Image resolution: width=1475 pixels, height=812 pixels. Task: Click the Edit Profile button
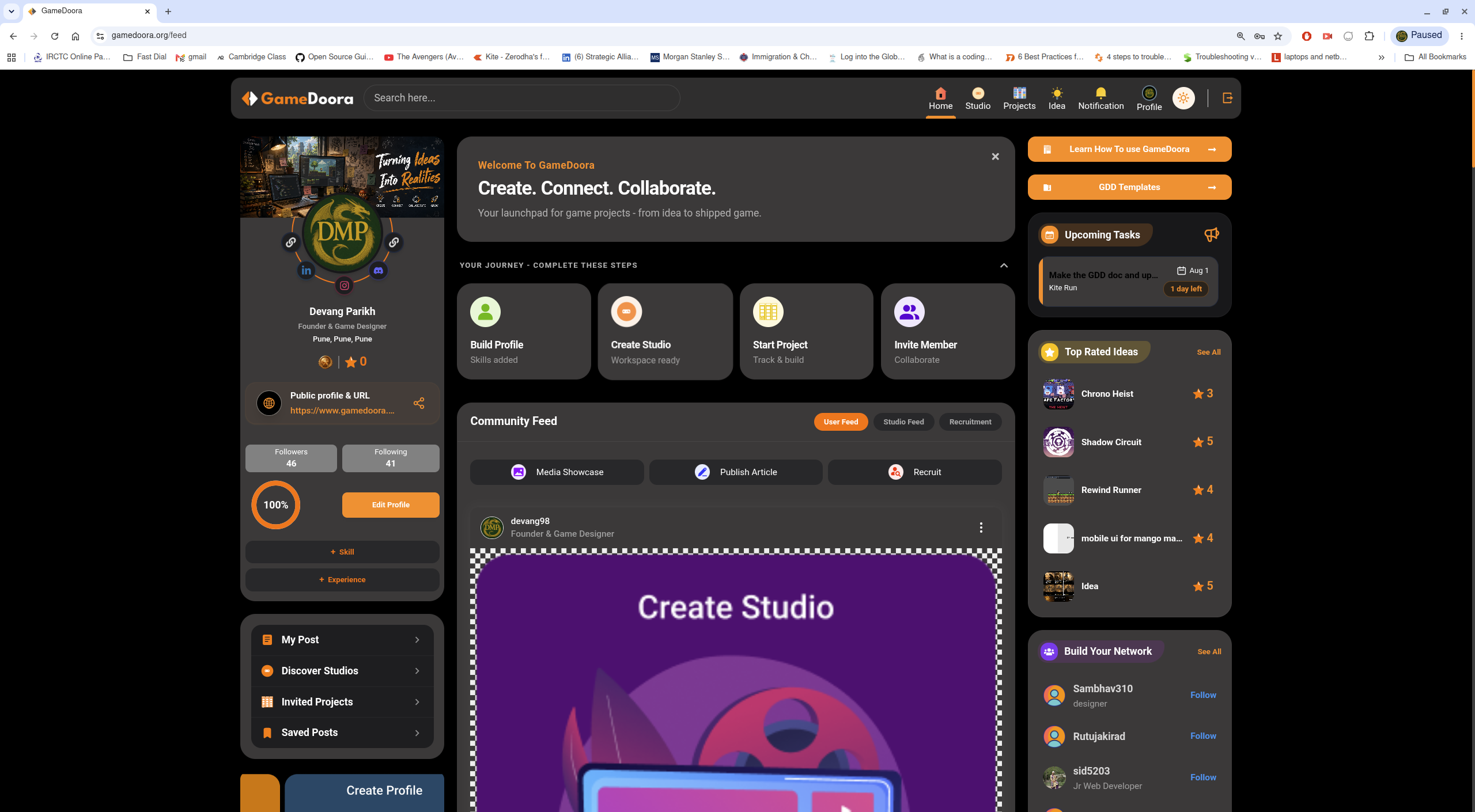tap(391, 505)
